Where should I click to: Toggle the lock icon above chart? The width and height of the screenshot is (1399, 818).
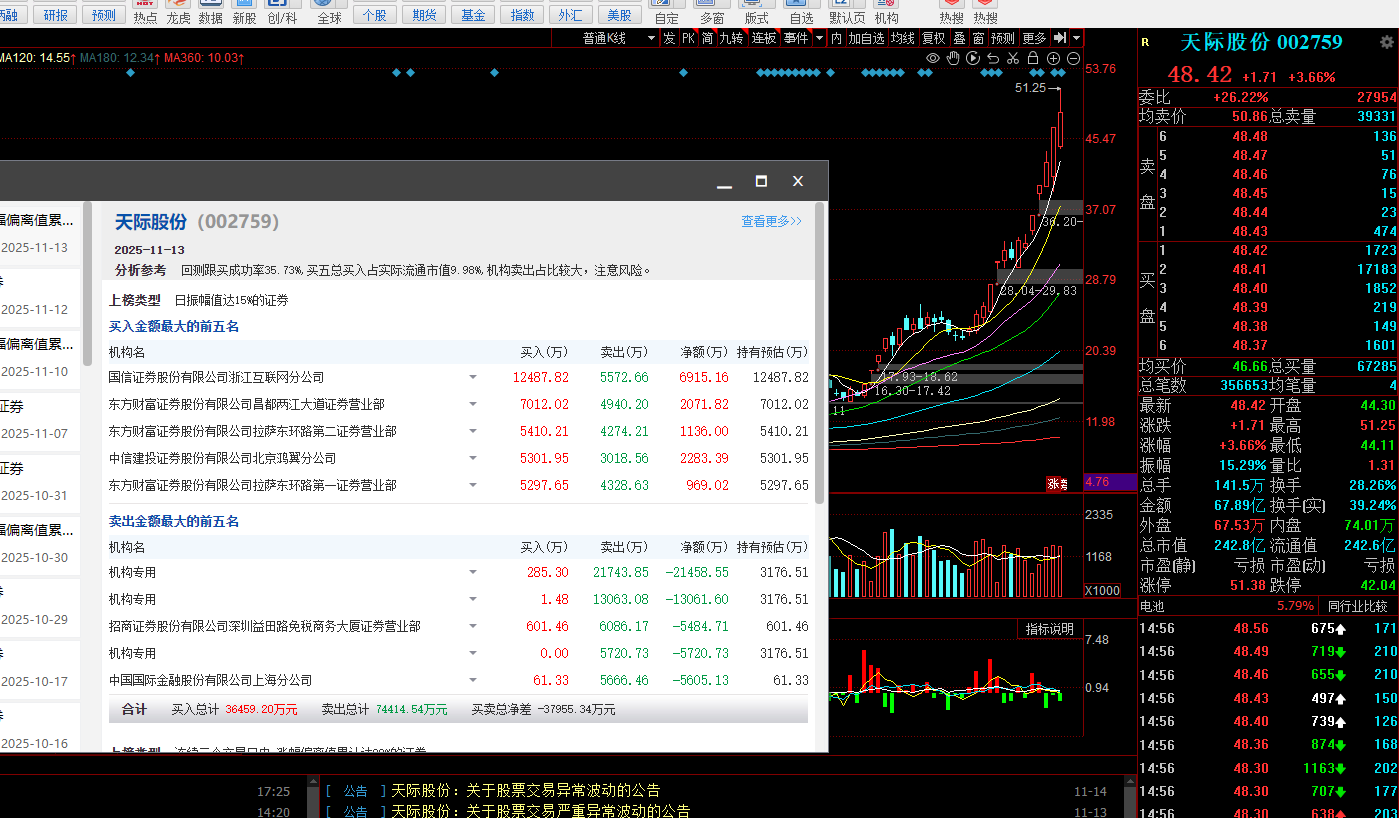1033,59
